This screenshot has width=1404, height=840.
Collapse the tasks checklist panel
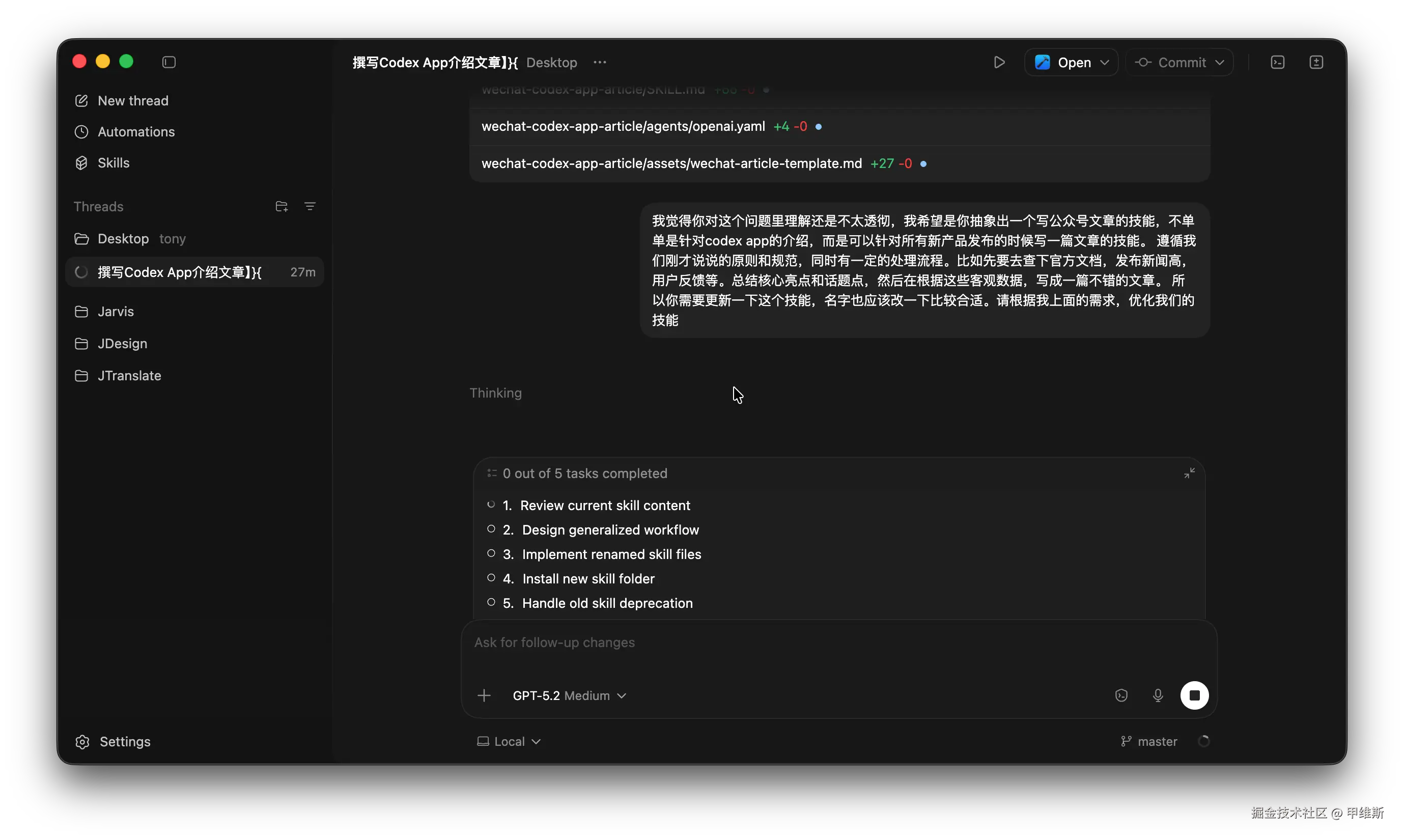pos(1189,473)
